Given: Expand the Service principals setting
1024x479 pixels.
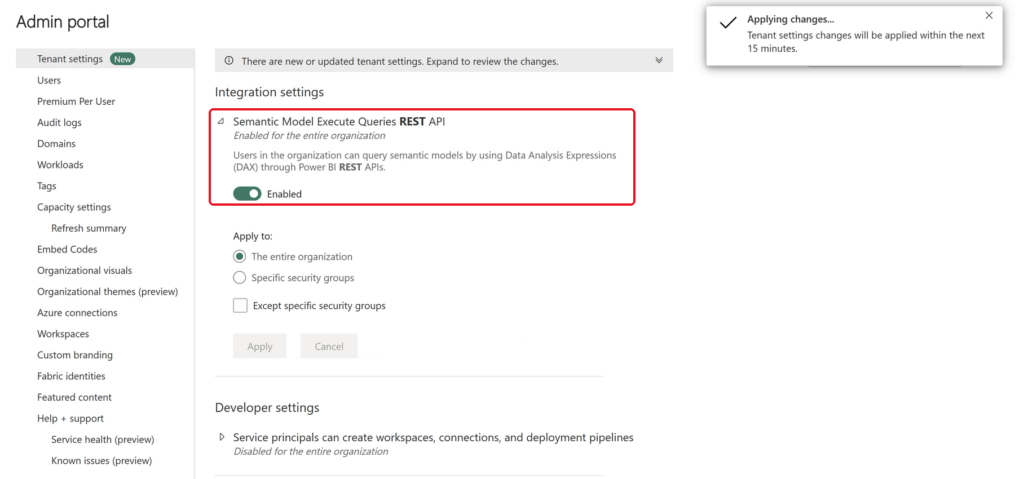Looking at the screenshot, I should click(222, 437).
